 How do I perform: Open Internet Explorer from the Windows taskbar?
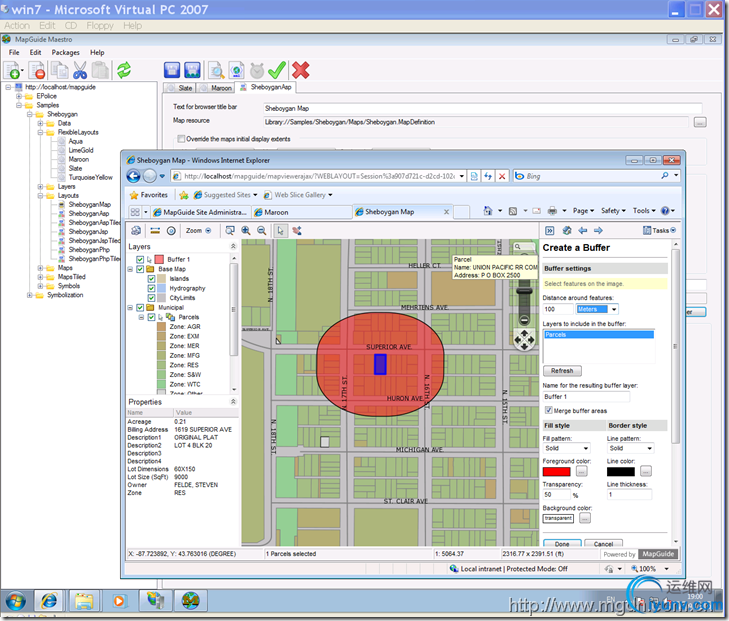(47, 602)
